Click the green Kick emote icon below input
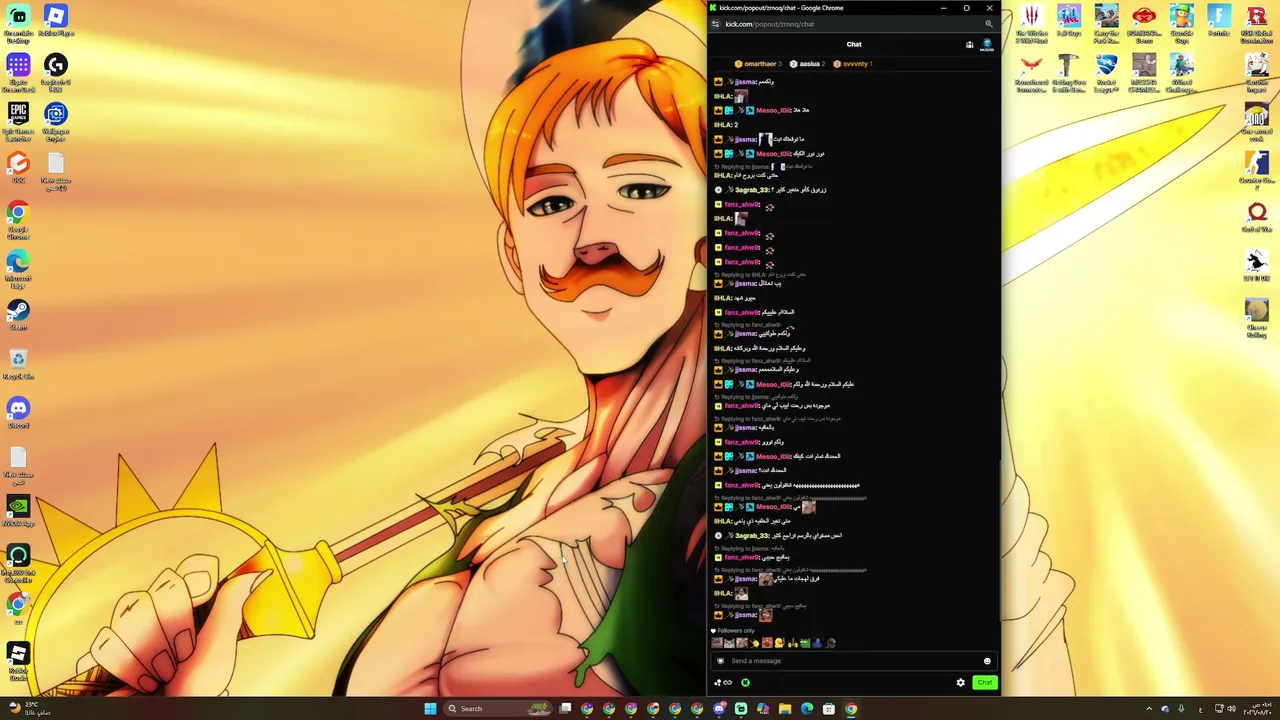Image resolution: width=1280 pixels, height=720 pixels. click(x=745, y=683)
